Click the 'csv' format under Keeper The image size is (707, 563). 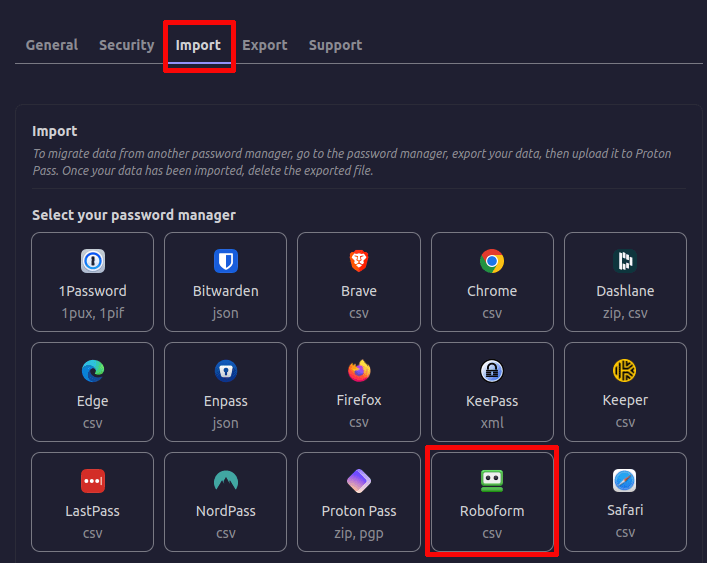tap(625, 422)
